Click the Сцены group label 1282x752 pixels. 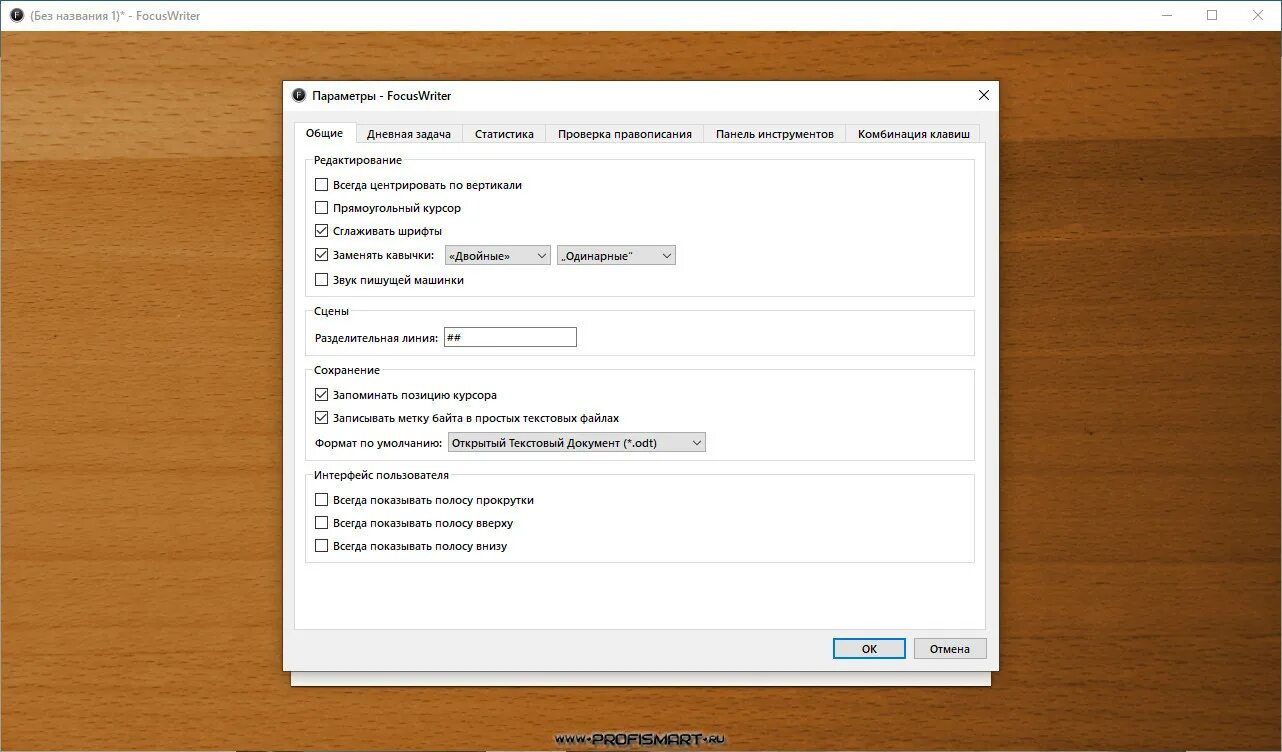click(x=332, y=311)
